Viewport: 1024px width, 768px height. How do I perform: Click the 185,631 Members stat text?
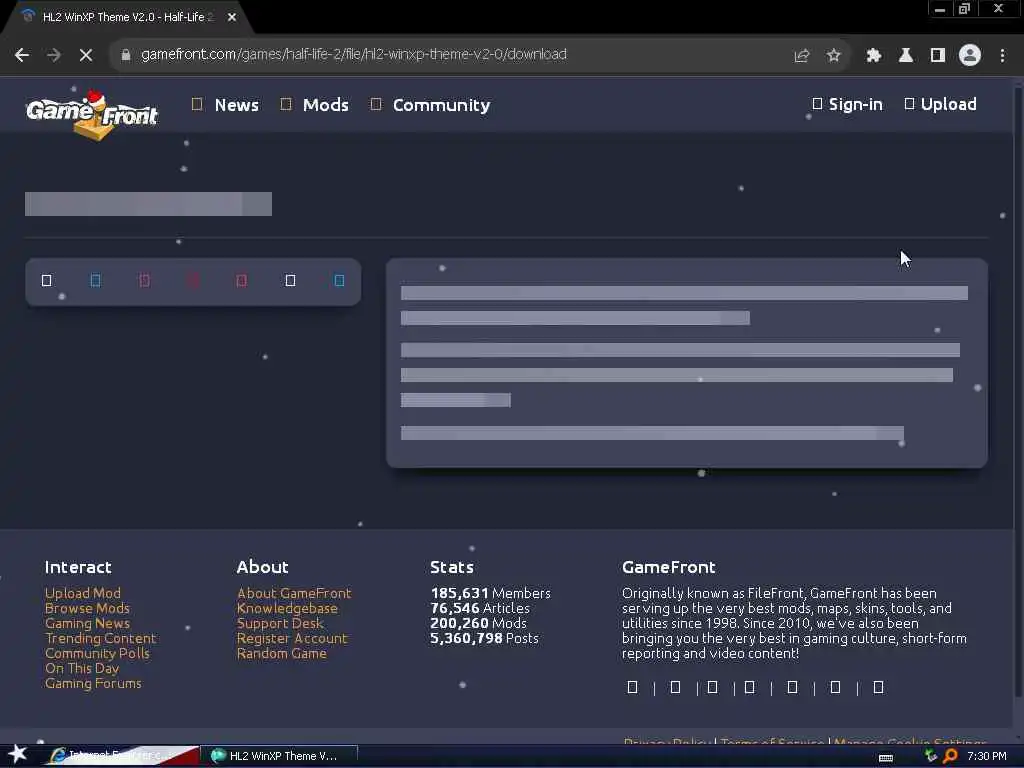click(490, 593)
